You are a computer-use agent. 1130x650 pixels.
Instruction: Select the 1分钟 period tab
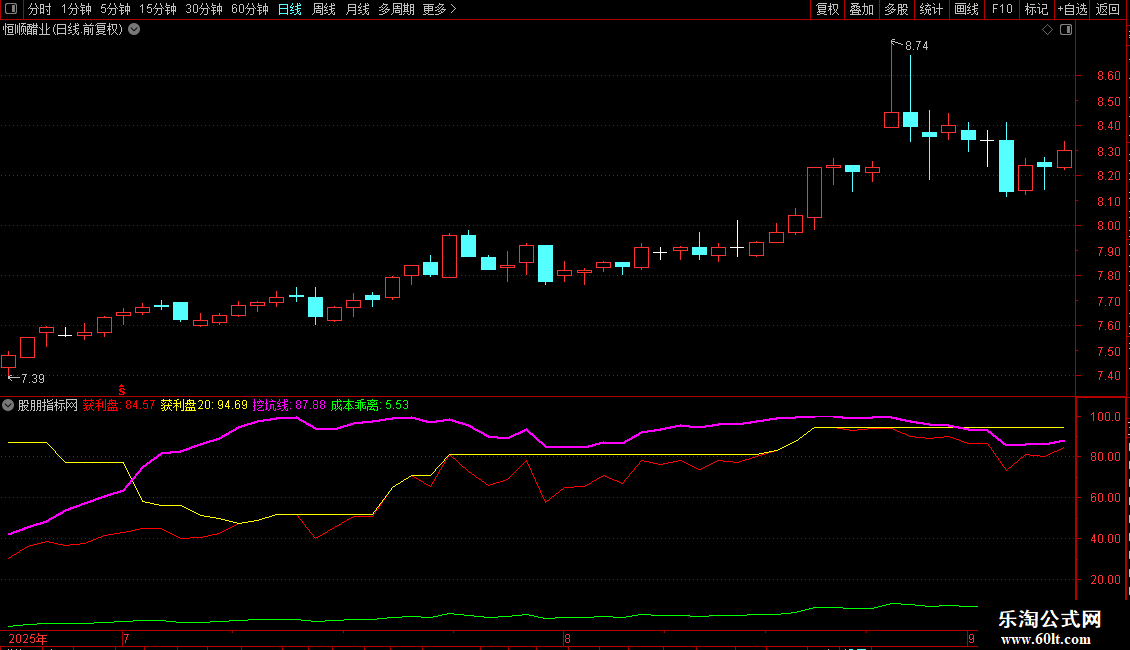pos(76,9)
